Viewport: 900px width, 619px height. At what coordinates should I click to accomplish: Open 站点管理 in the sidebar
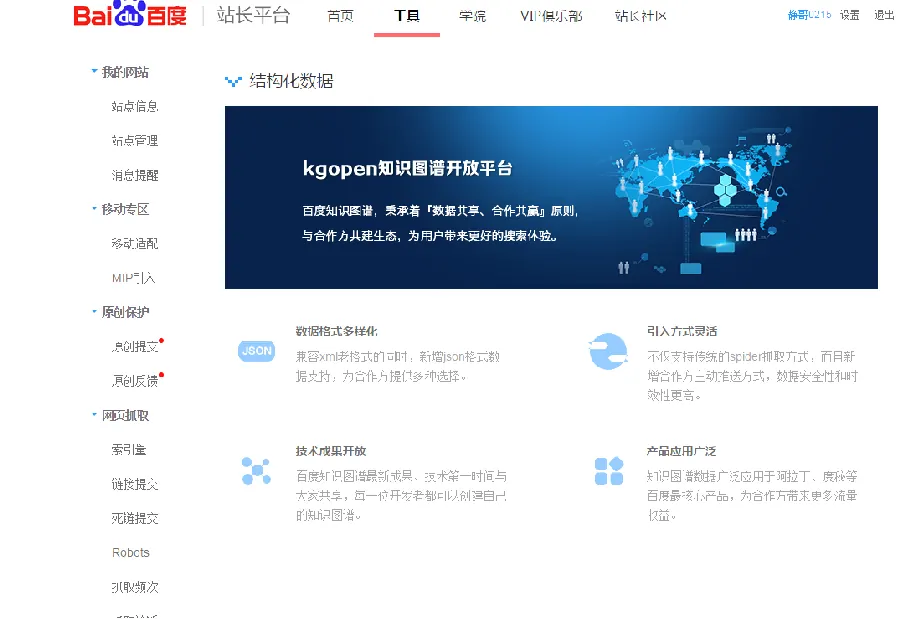pos(135,141)
